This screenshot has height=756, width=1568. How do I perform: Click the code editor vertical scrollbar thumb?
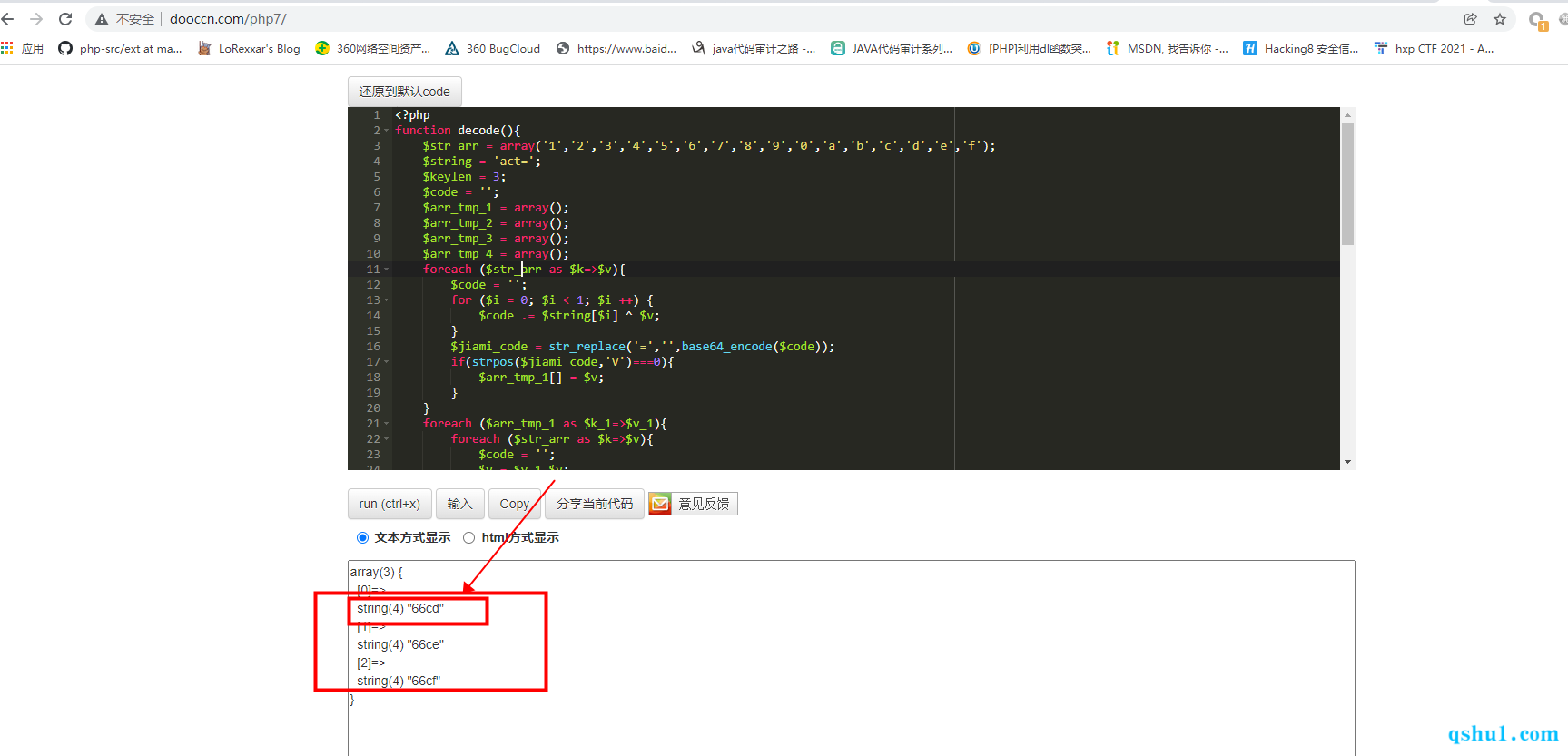pyautogui.click(x=1347, y=183)
